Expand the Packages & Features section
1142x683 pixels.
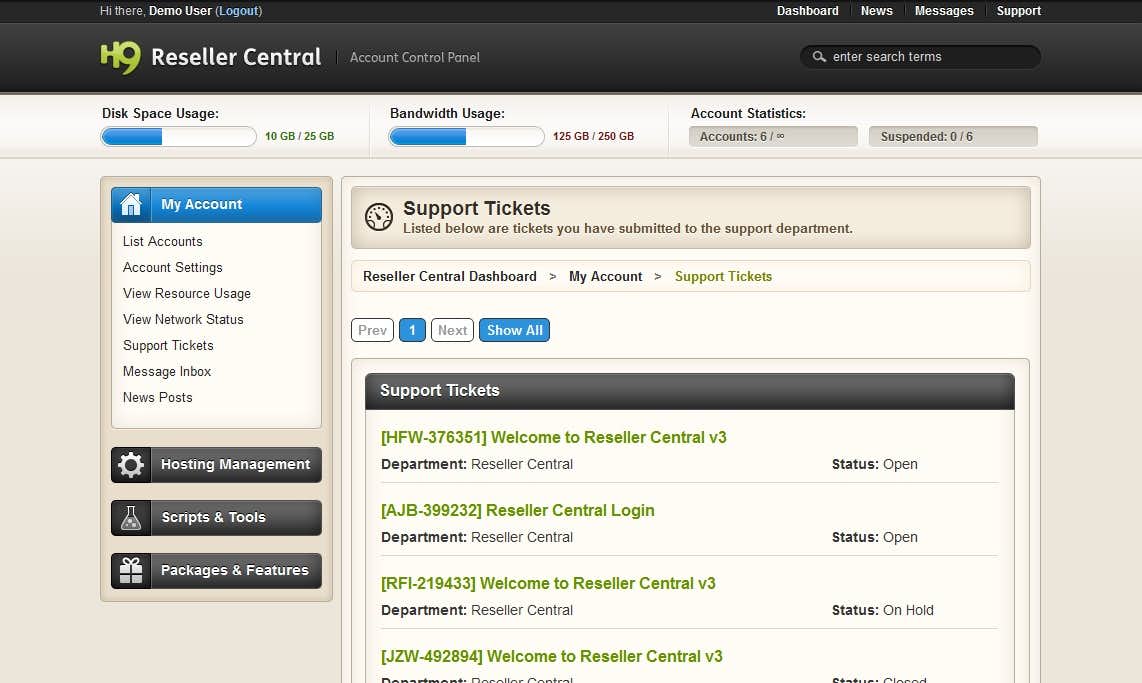click(234, 571)
